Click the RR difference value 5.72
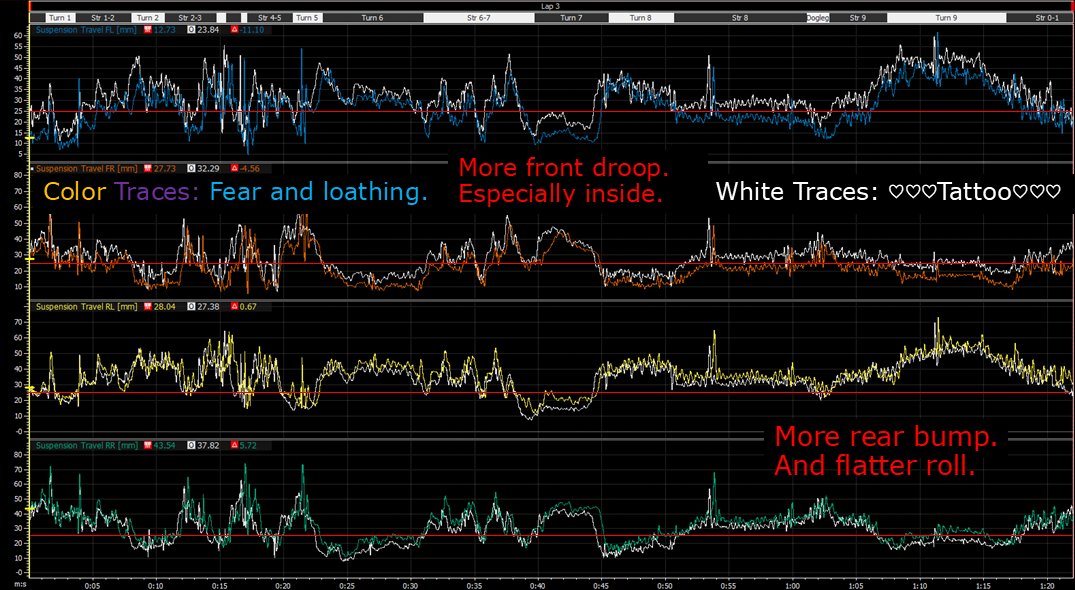This screenshot has width=1075, height=590. (x=249, y=445)
